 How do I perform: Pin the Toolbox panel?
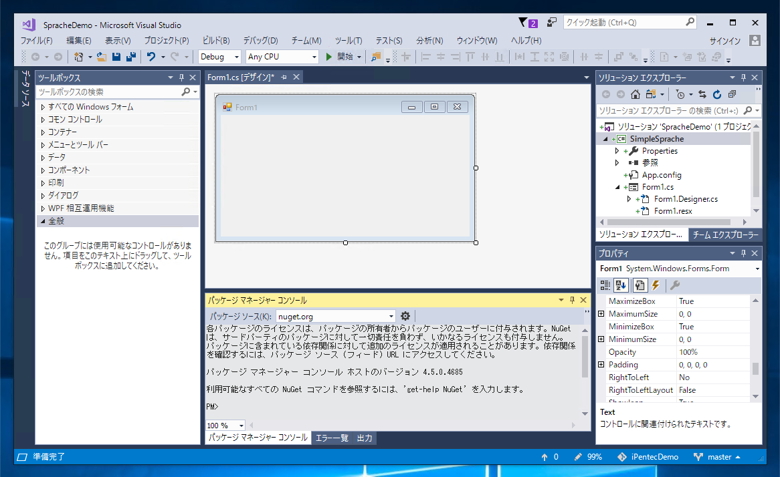[x=181, y=78]
